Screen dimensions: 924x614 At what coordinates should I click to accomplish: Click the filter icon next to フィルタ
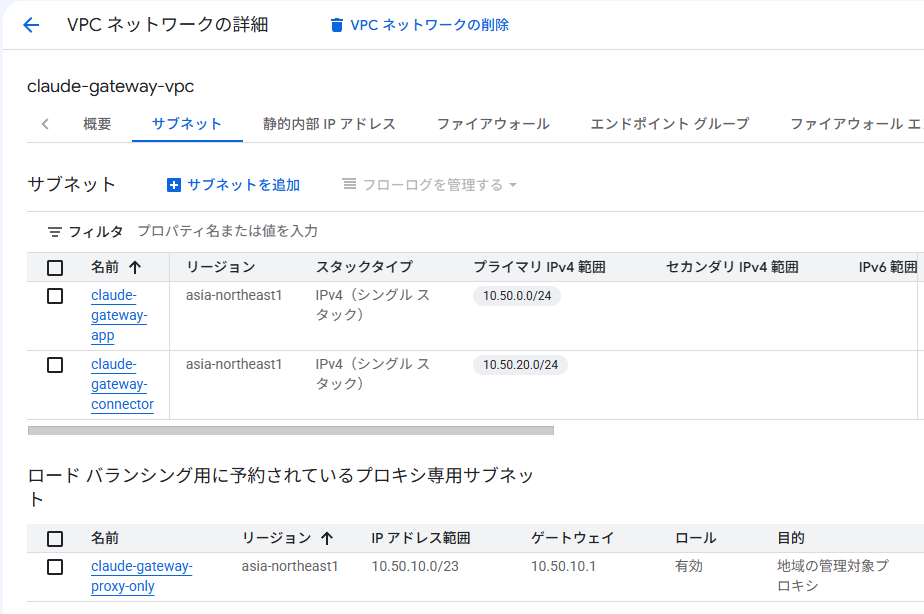tap(55, 232)
